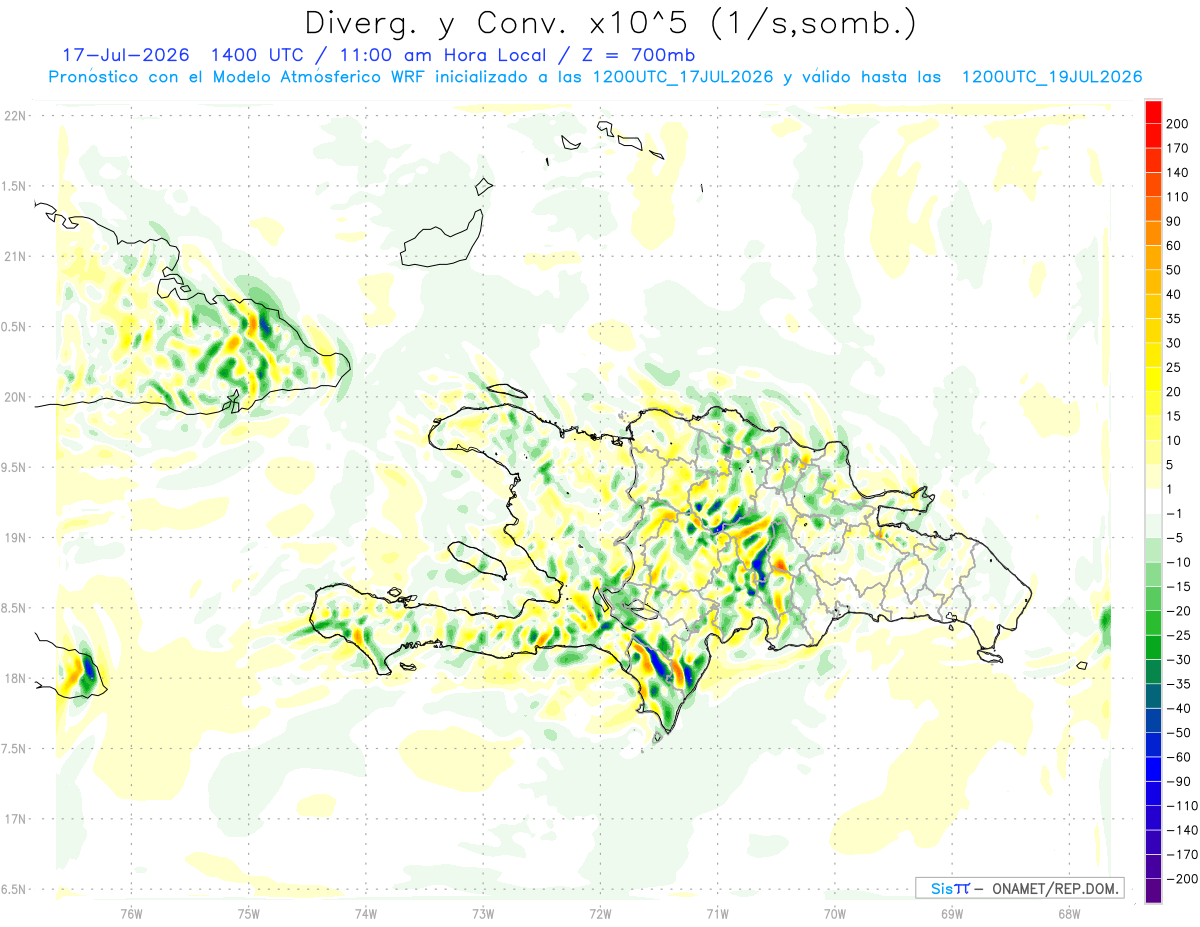The height and width of the screenshot is (927, 1200).
Task: Click the 72W longitude axis label
Action: 600,913
